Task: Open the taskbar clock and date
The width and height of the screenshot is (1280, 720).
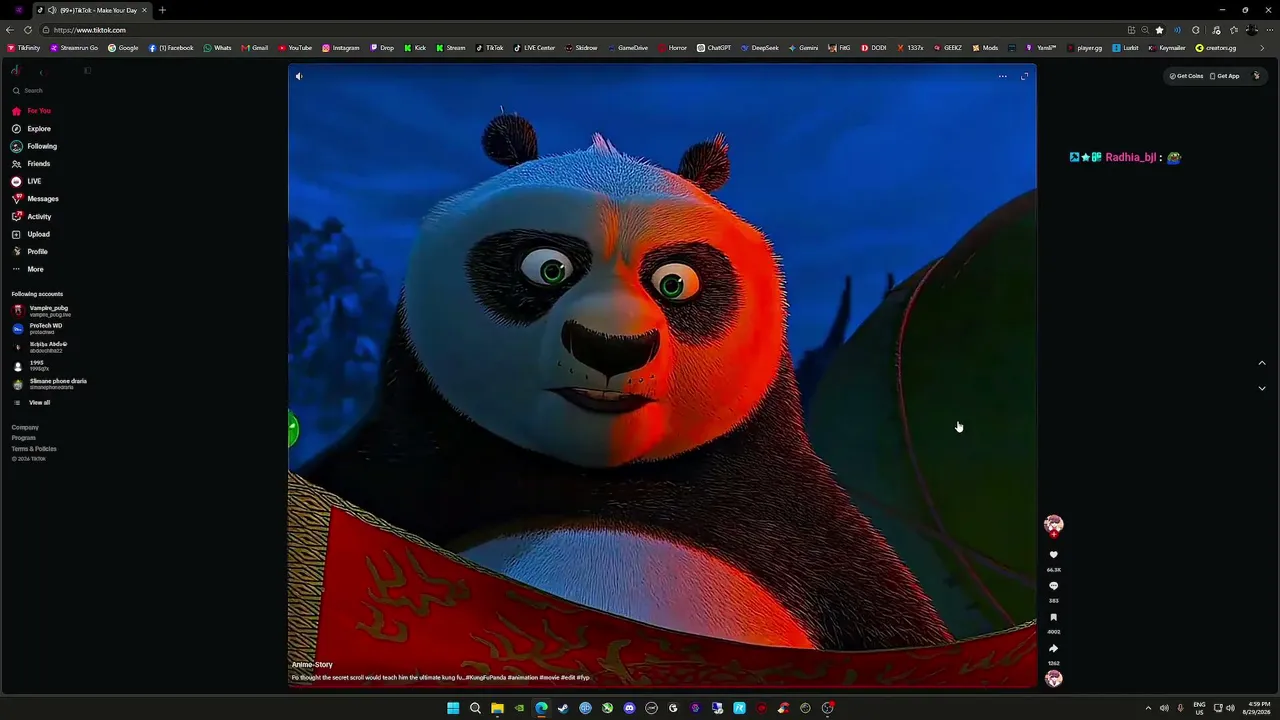Action: [1259, 708]
